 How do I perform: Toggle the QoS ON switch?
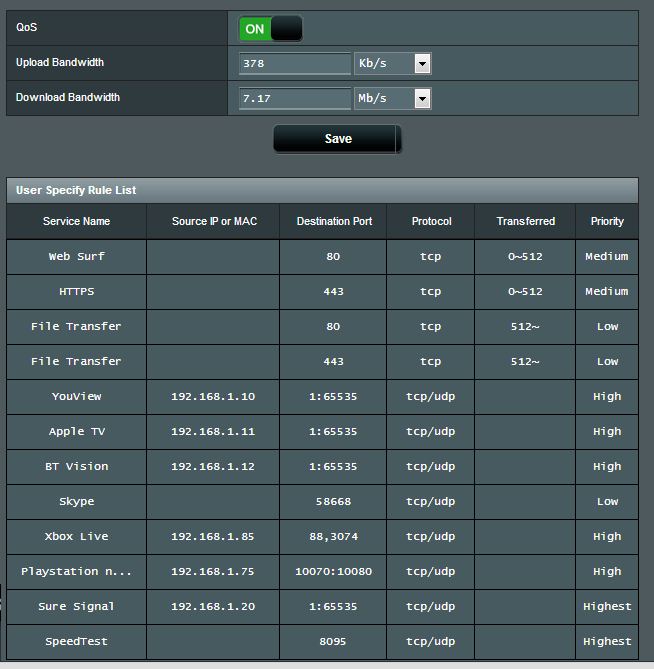(x=270, y=29)
